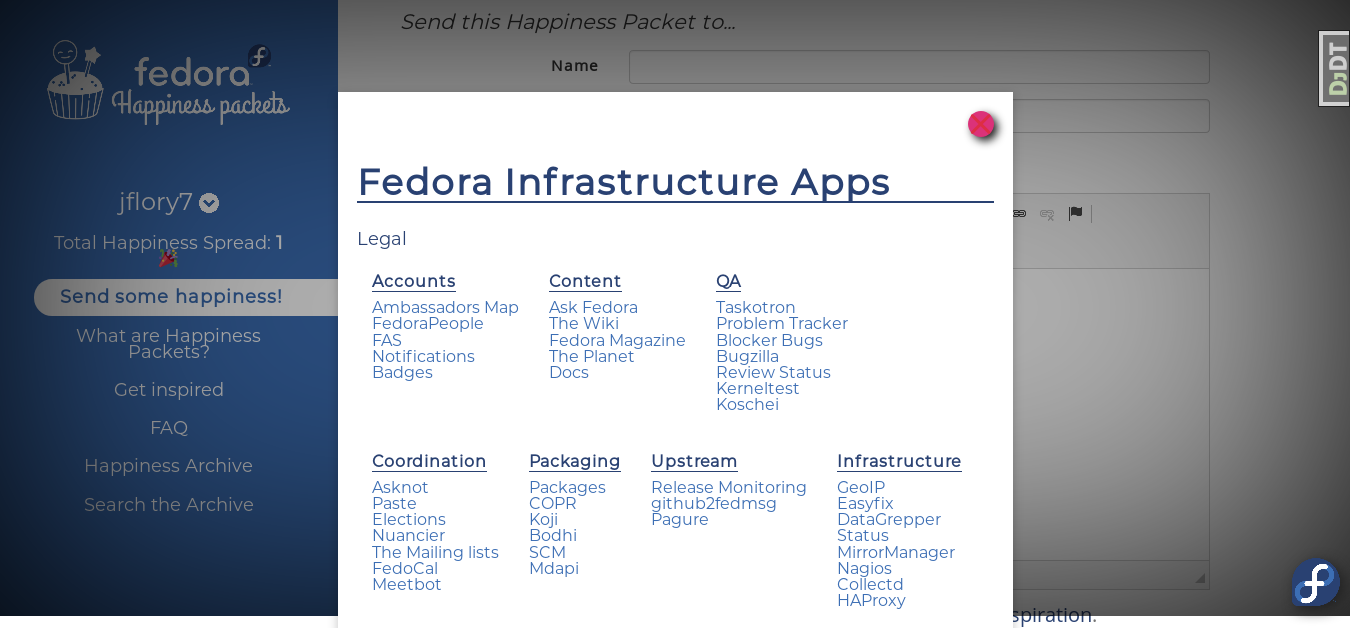Image resolution: width=1350 pixels, height=628 pixels.
Task: Expand the jflory7 user dropdown arrow
Action: coord(209,203)
